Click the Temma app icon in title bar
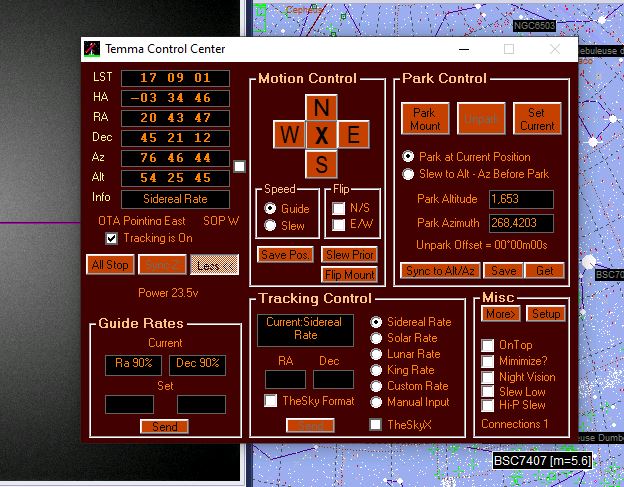Viewport: 624px width, 487px height. (92, 49)
